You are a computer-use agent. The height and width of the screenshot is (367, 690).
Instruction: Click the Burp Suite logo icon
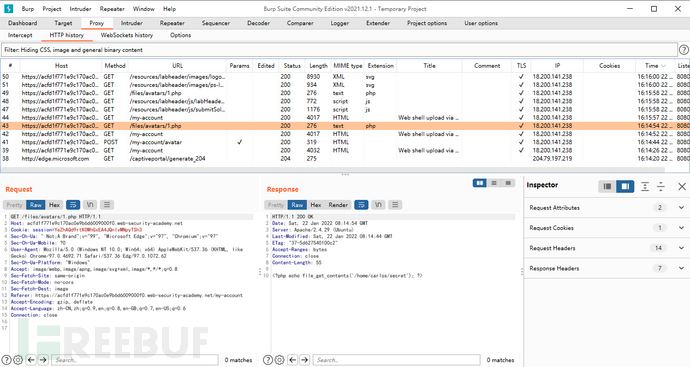pos(8,8)
